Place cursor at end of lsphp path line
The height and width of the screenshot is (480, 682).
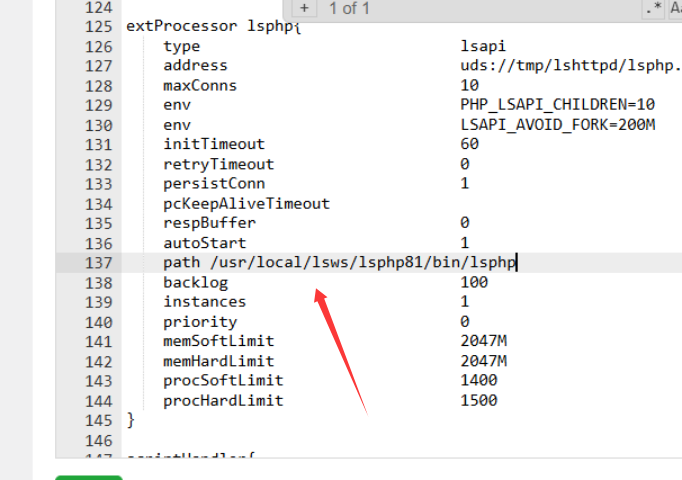(516, 263)
